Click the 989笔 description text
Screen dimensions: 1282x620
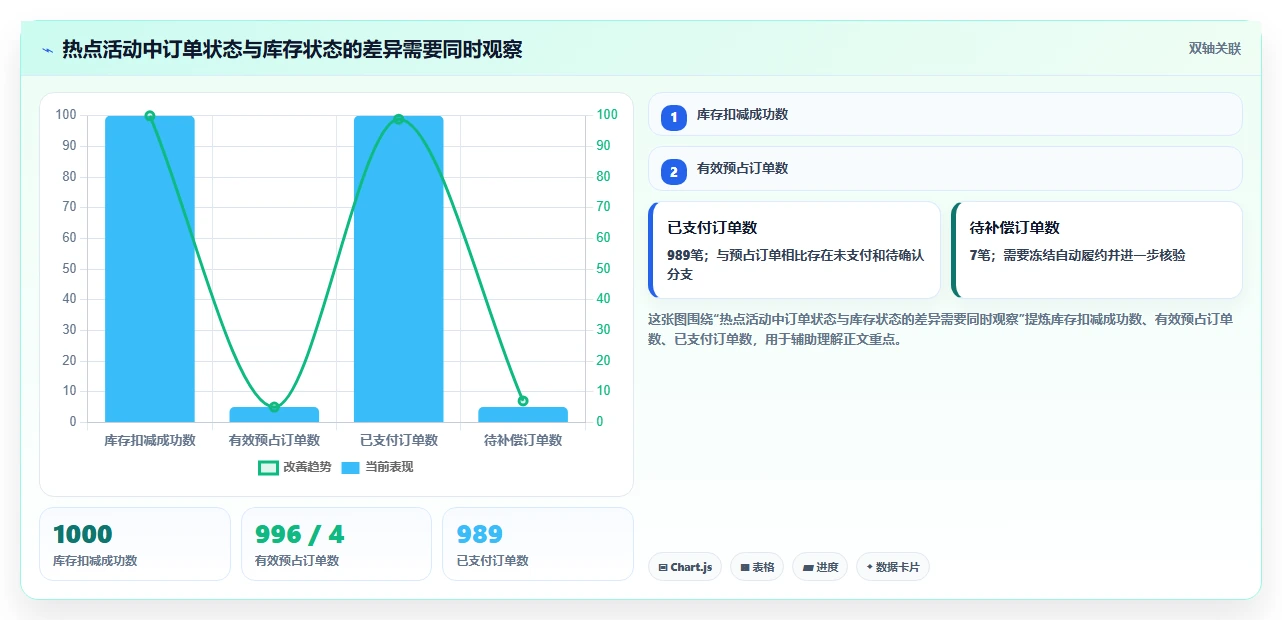[795, 264]
